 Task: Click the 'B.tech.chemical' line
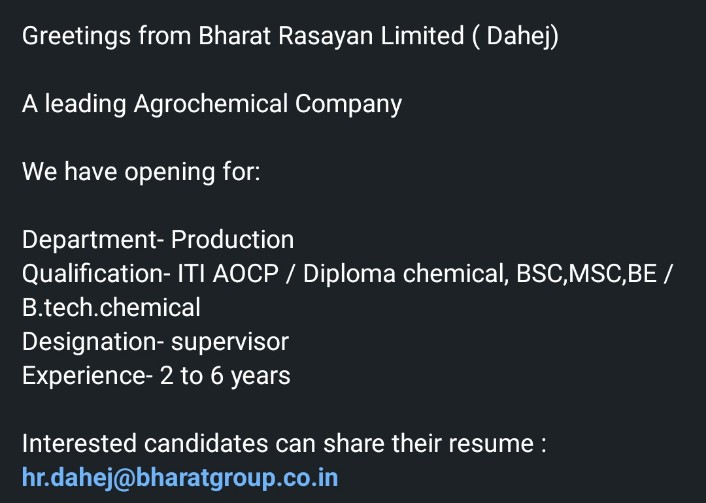[111, 308]
